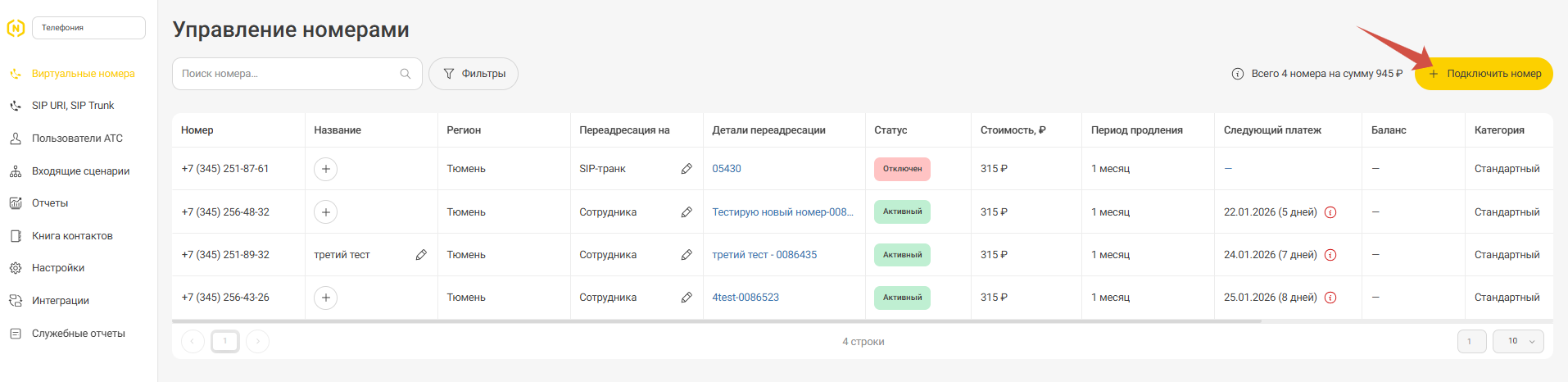
Task: Open Интеграции in sidebar
Action: pos(61,301)
